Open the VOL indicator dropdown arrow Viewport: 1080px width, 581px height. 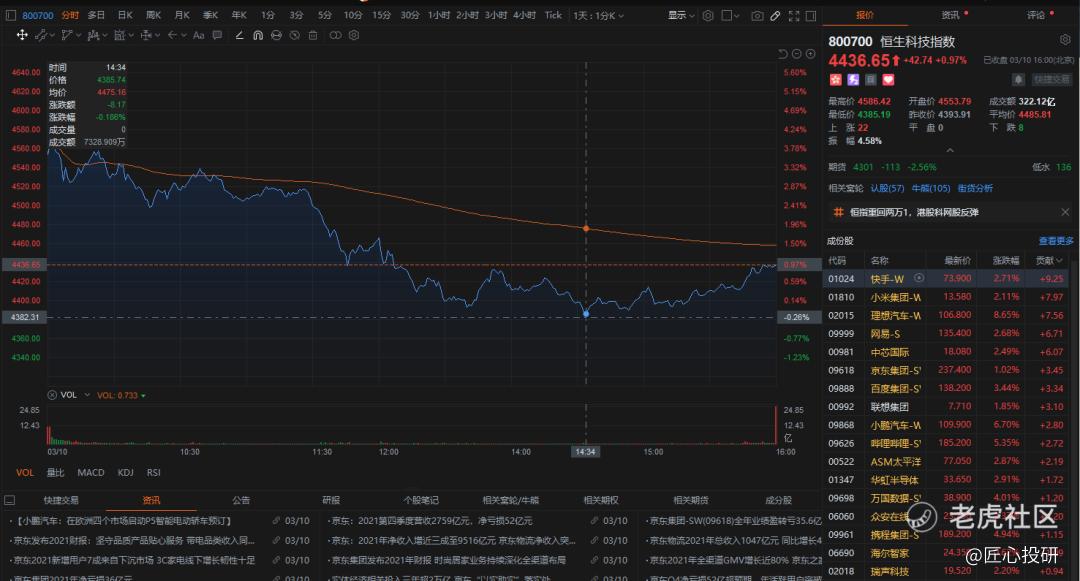click(87, 395)
